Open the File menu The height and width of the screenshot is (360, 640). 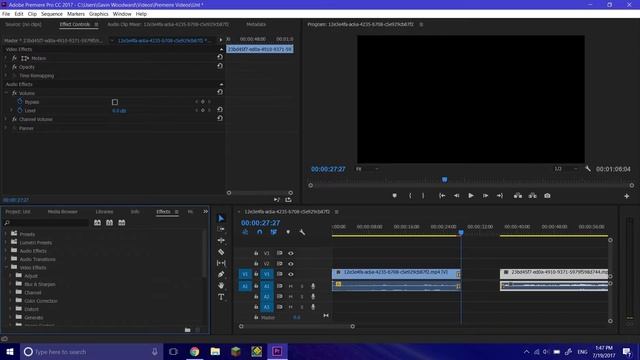[6, 14]
